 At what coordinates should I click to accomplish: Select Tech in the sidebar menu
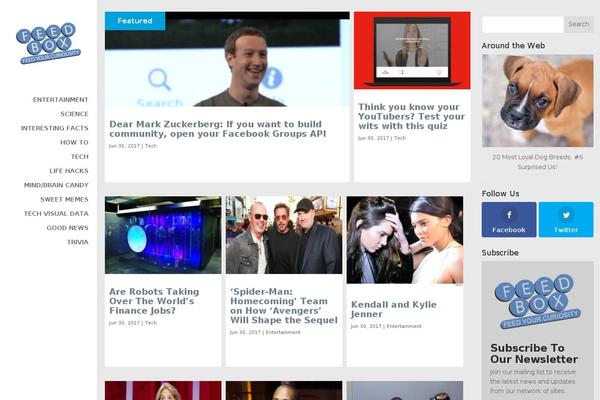tap(80, 157)
